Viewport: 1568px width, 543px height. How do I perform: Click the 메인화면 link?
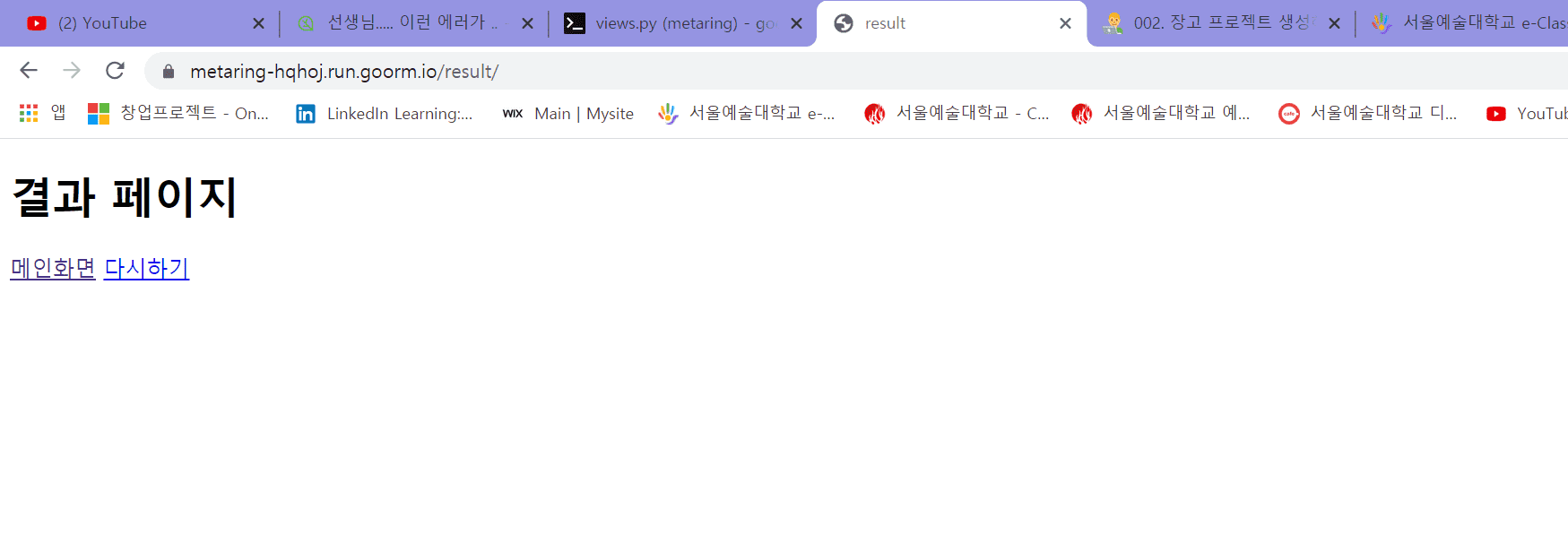[53, 268]
